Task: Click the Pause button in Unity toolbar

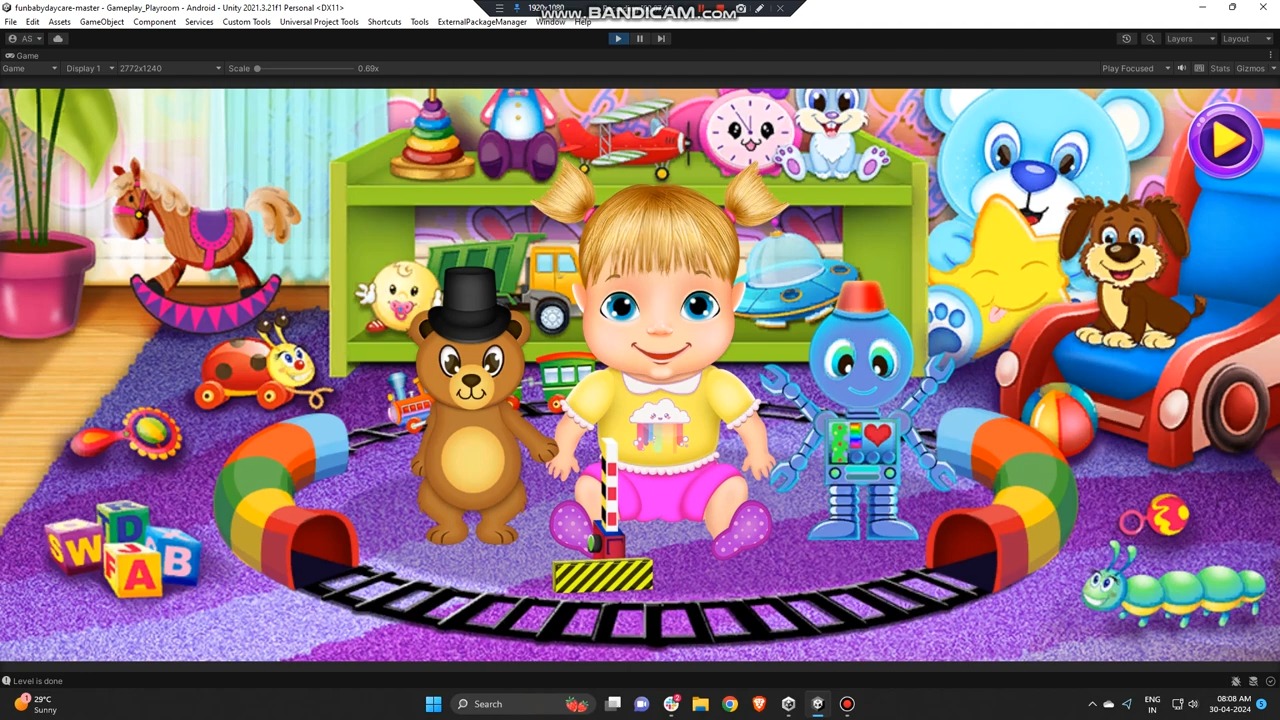Action: (x=640, y=39)
